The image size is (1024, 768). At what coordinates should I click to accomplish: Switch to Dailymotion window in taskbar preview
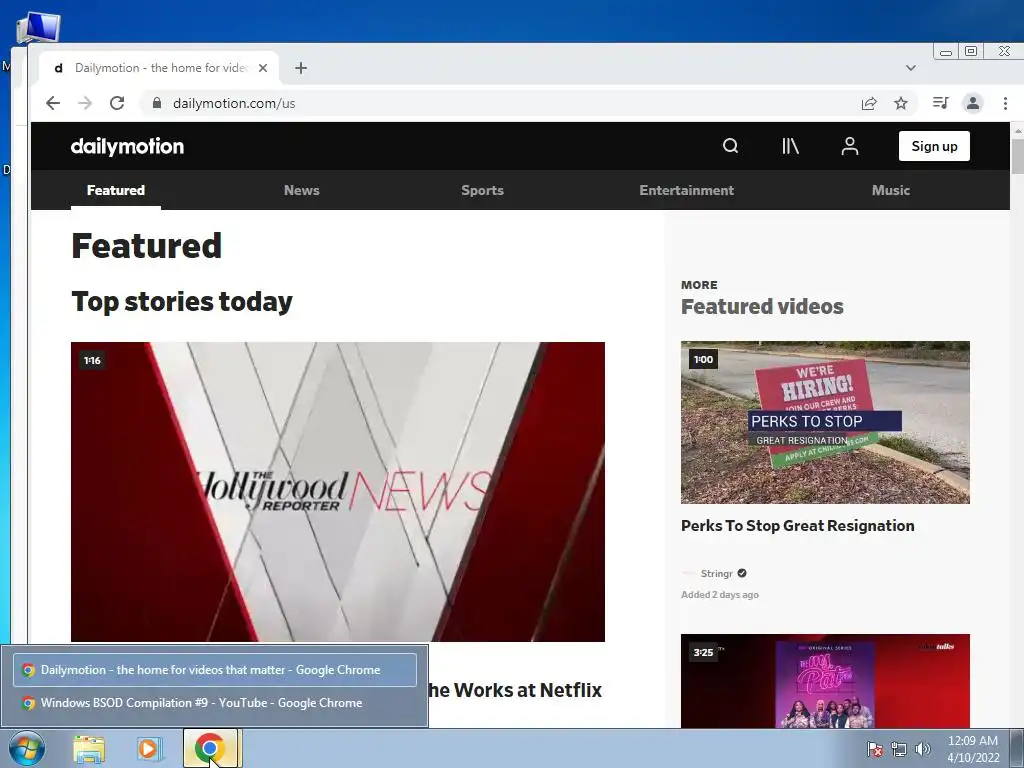(215, 669)
